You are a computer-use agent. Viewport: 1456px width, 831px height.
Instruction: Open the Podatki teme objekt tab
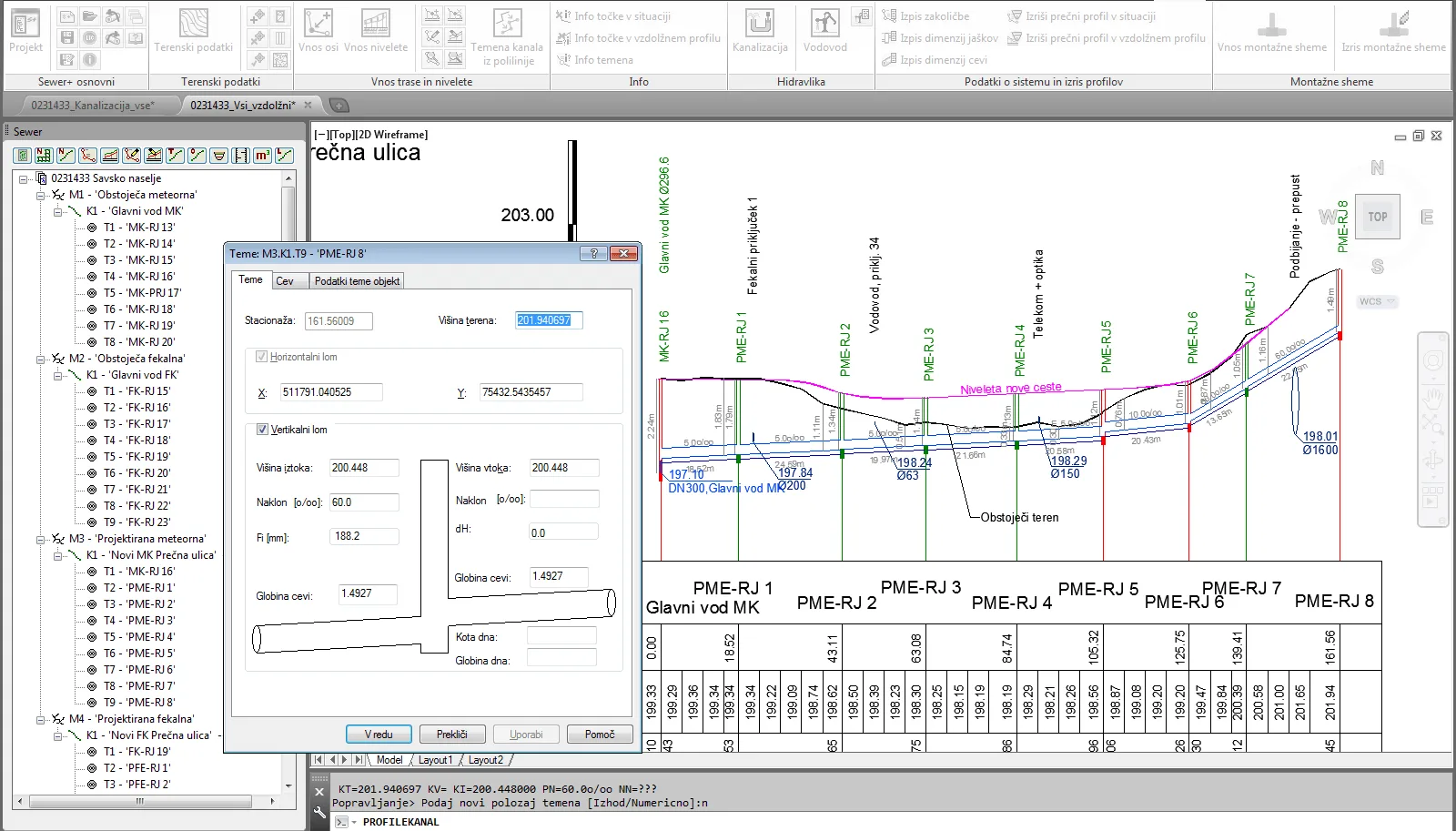357,281
